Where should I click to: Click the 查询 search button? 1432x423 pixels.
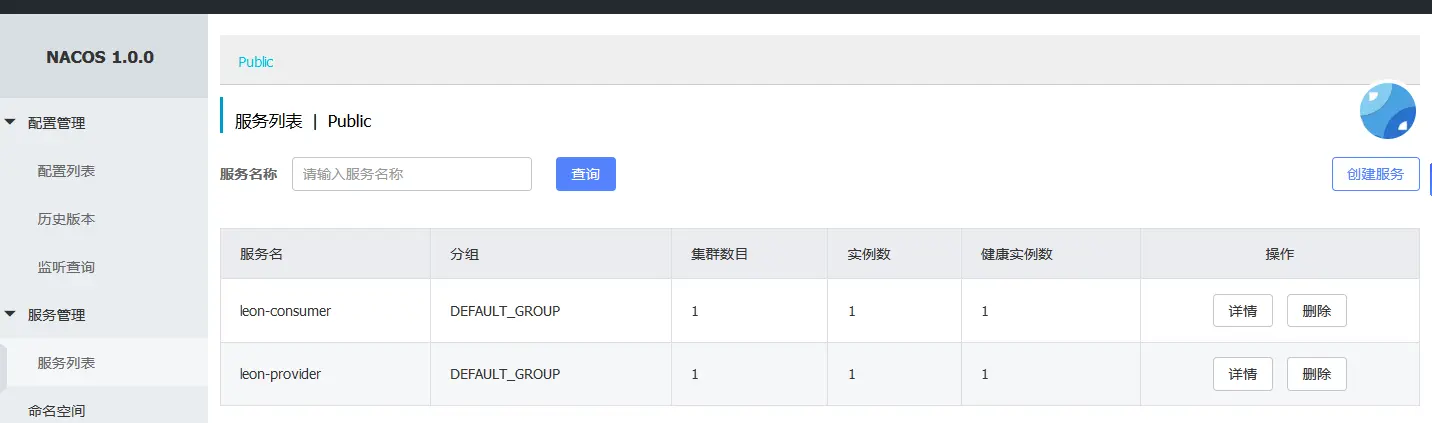click(x=586, y=174)
